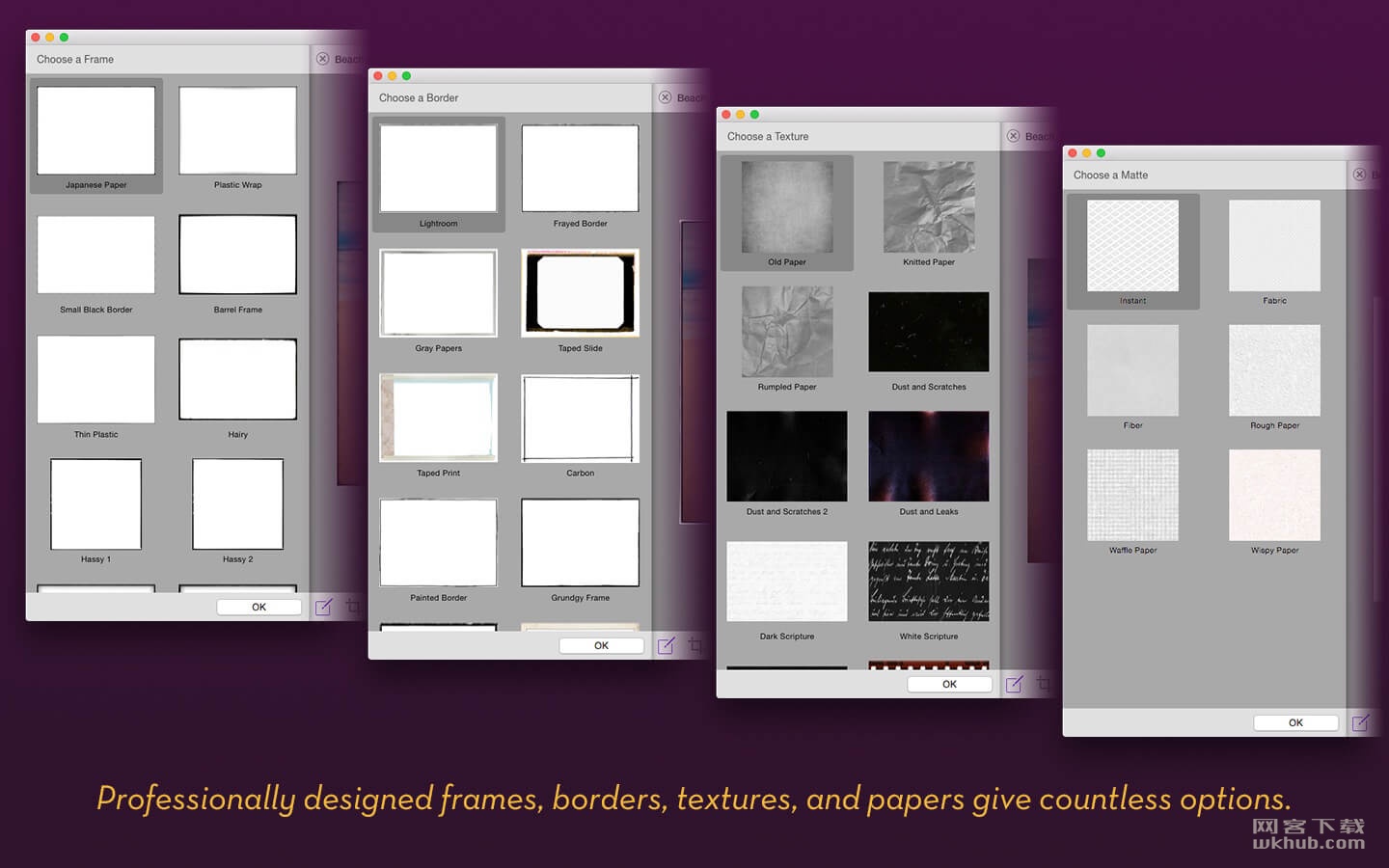Pick the Dark Scripture texture
The height and width of the screenshot is (868, 1389).
click(x=786, y=581)
